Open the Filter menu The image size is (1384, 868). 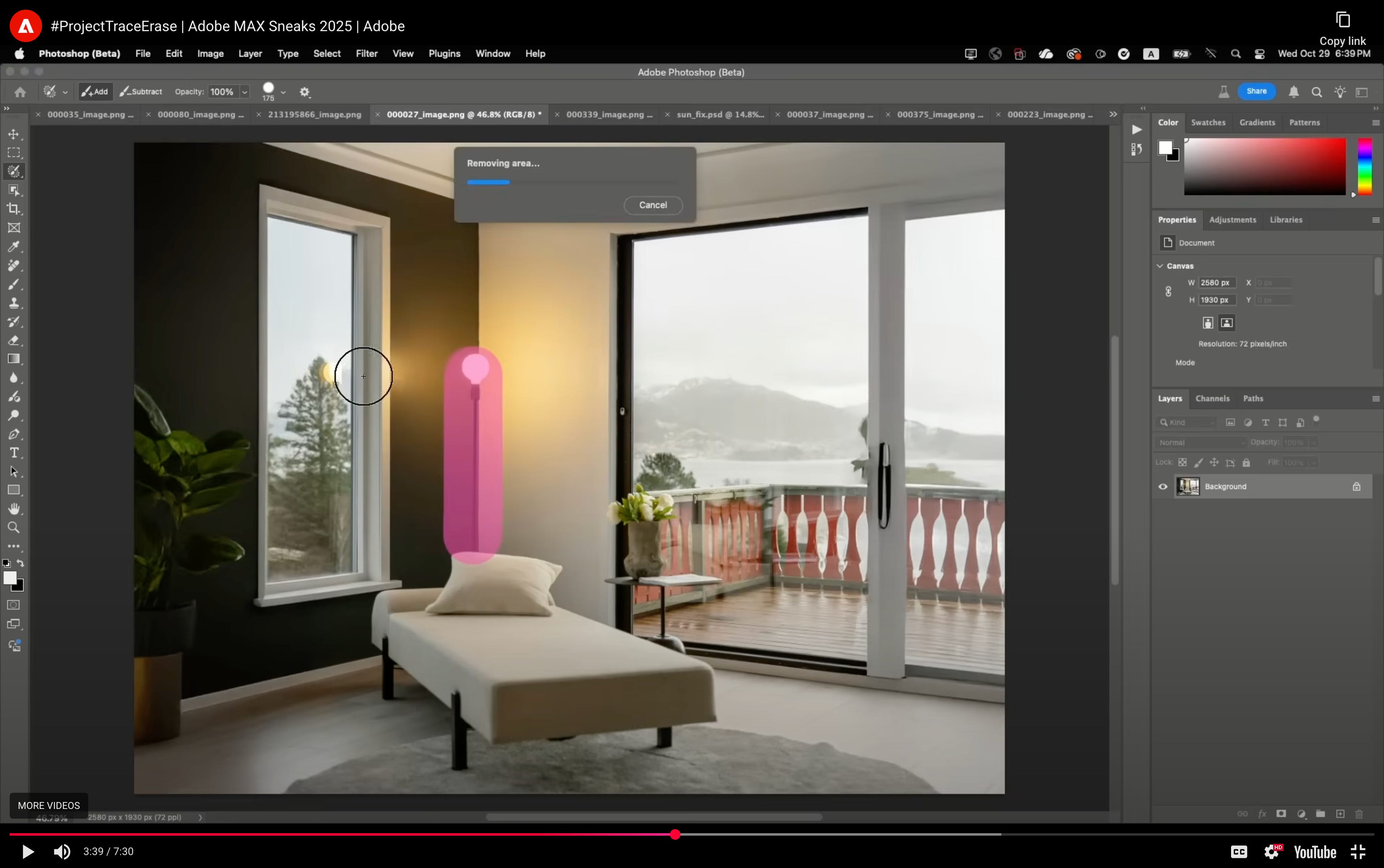coord(366,53)
